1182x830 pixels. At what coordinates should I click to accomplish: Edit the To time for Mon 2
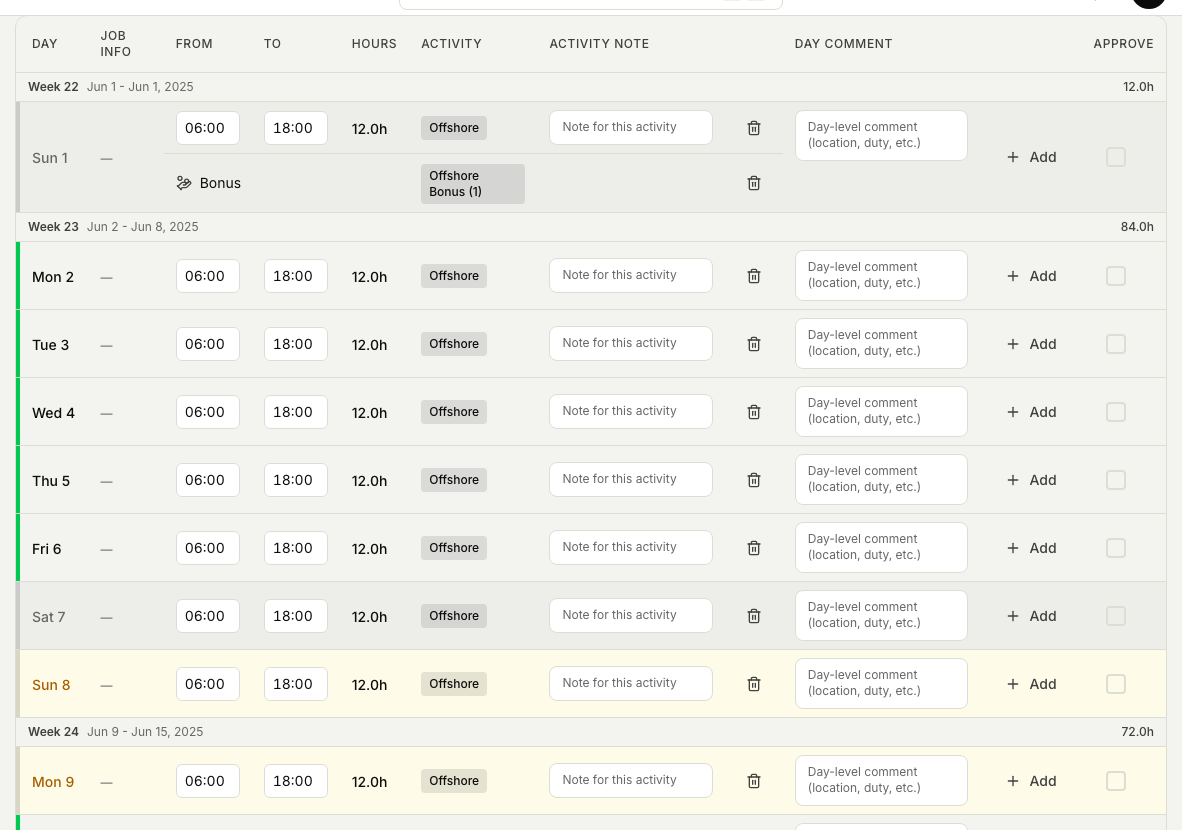(296, 276)
